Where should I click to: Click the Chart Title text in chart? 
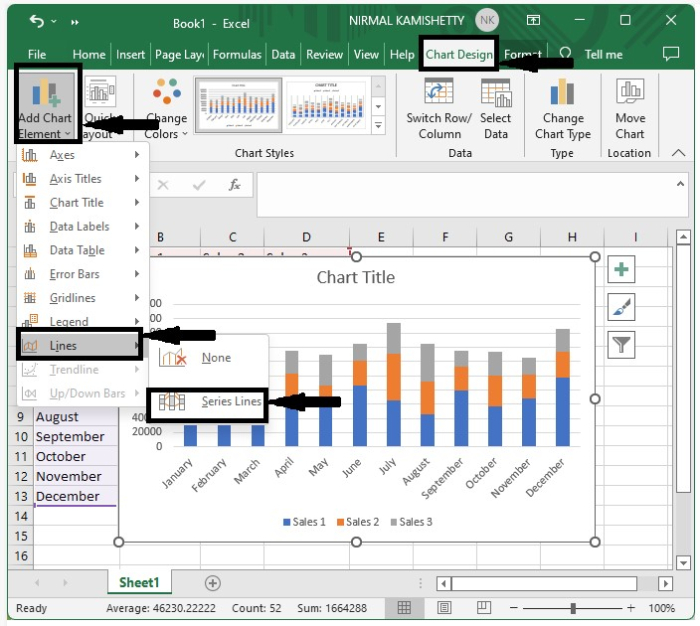[x=355, y=277]
